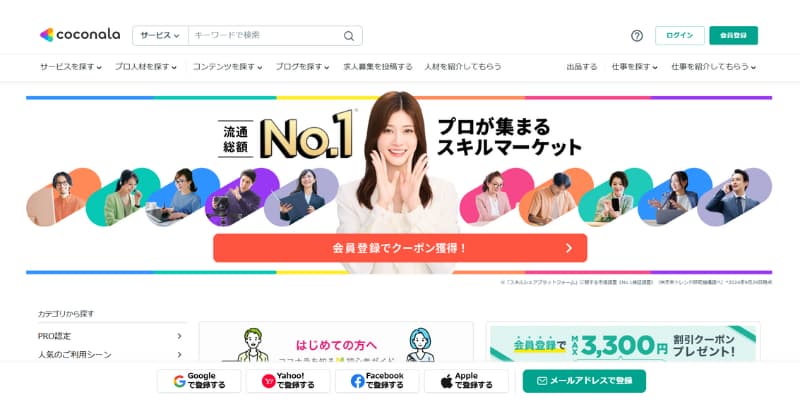800x419 pixels.
Task: Open the ブログを探す menu
Action: click(302, 67)
